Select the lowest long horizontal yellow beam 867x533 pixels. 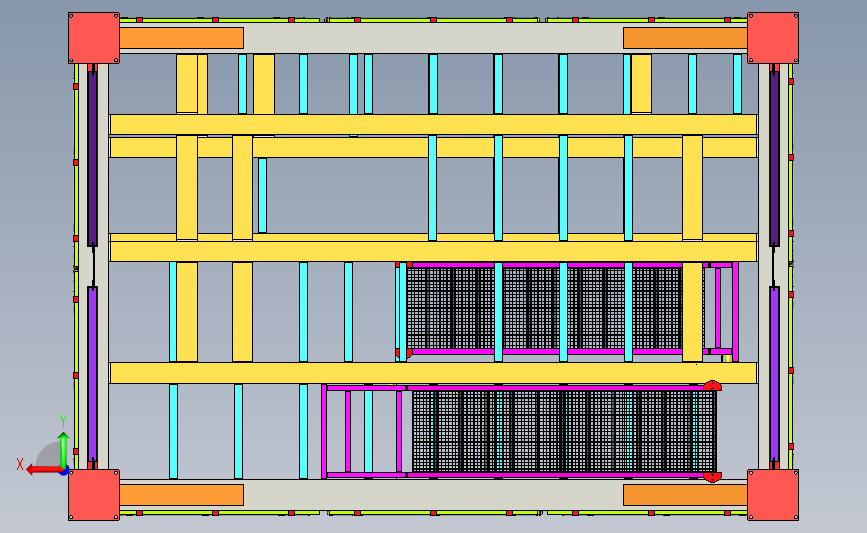(433, 373)
